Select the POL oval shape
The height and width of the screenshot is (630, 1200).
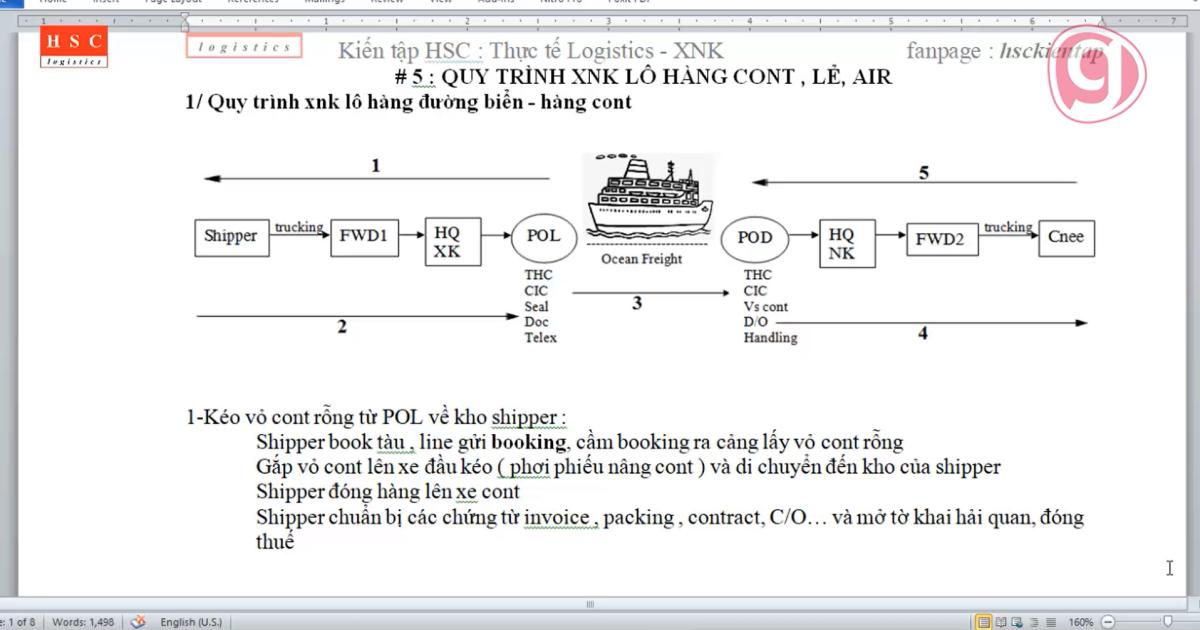(544, 237)
